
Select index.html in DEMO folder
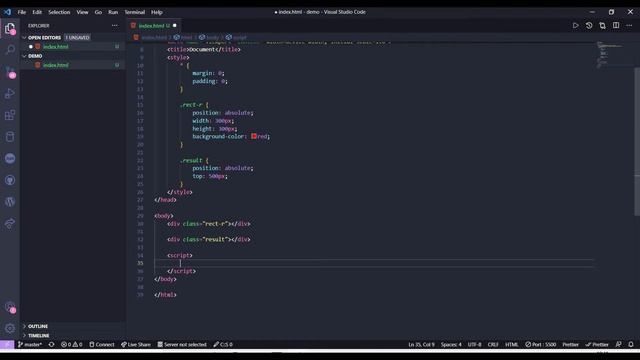pos(73,65)
